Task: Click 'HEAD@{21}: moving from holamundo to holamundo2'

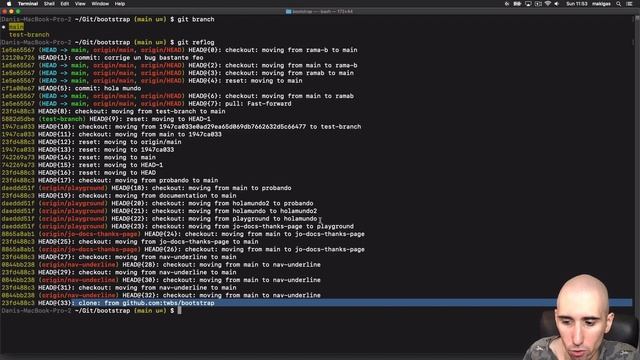Action: pos(214,211)
